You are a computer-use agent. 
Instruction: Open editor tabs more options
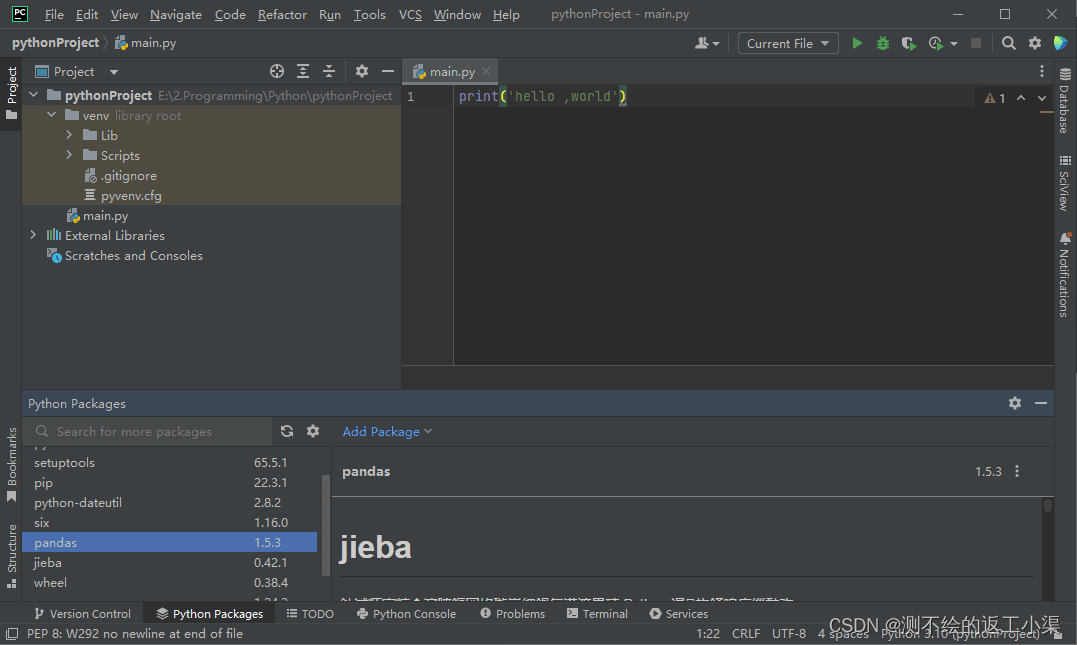pyautogui.click(x=1041, y=71)
